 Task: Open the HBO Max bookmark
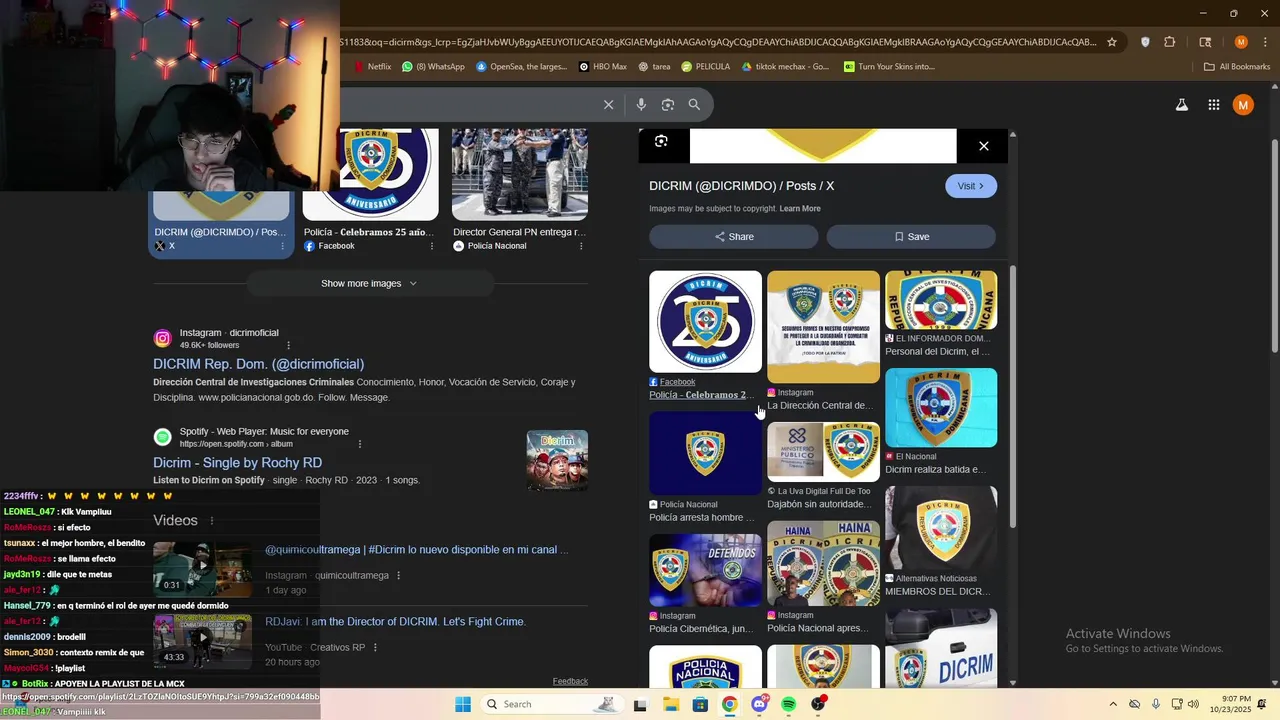pyautogui.click(x=603, y=67)
